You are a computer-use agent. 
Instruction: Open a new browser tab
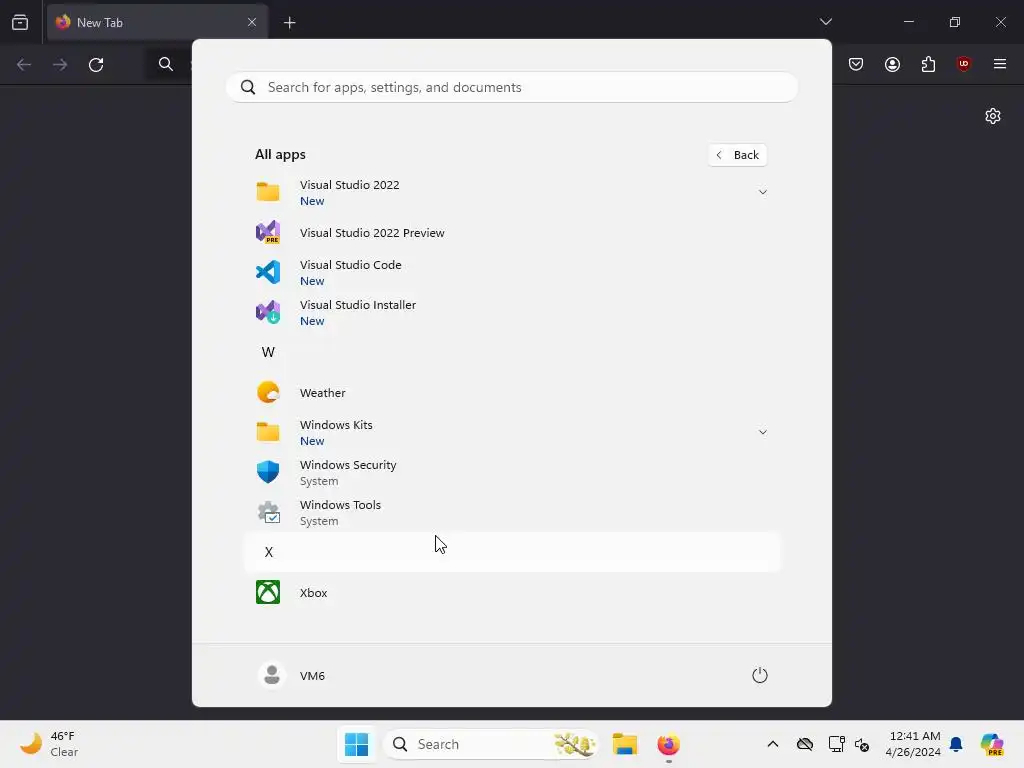click(x=289, y=23)
